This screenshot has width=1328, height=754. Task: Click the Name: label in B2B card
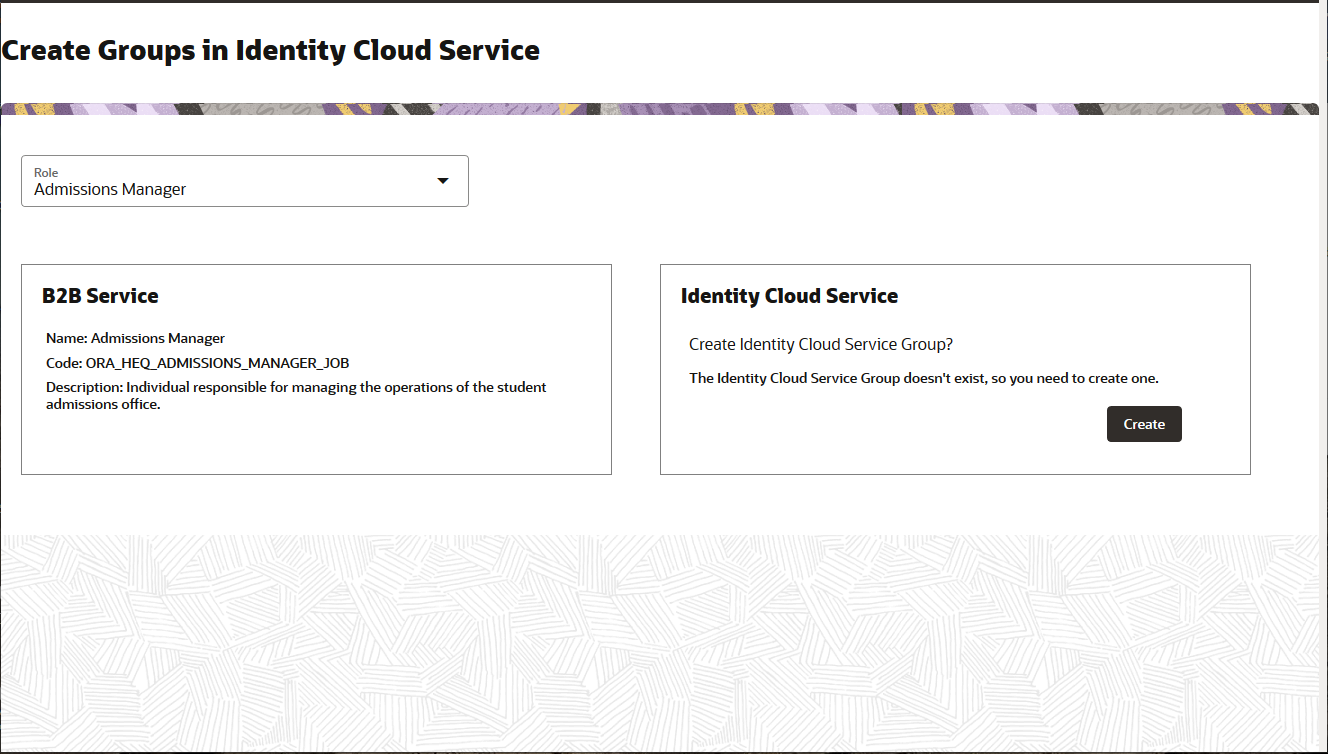tap(66, 338)
